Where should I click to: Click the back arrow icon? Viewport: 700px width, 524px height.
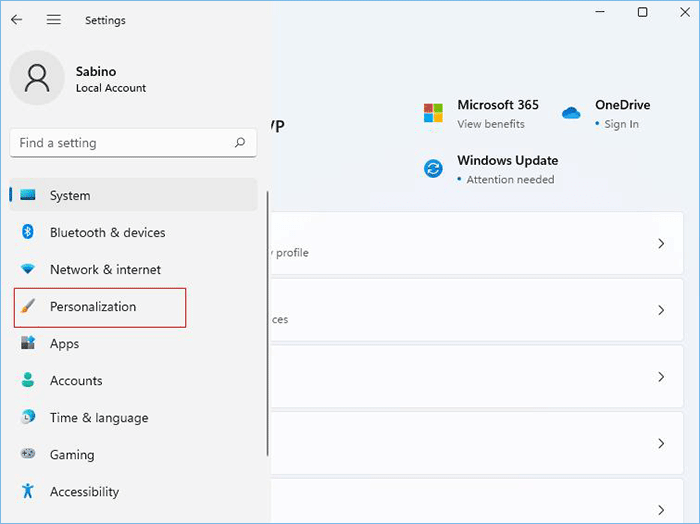pos(17,20)
